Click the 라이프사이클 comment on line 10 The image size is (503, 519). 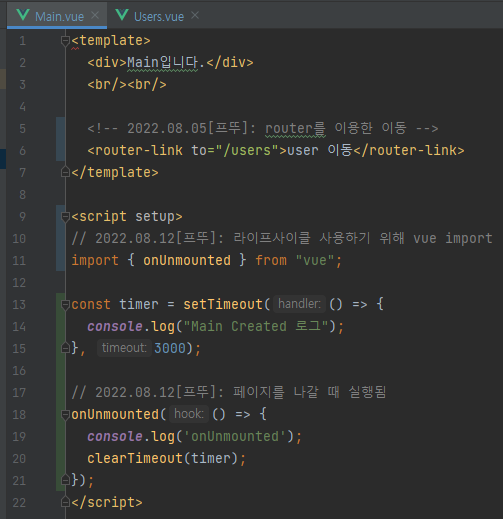coord(282,238)
